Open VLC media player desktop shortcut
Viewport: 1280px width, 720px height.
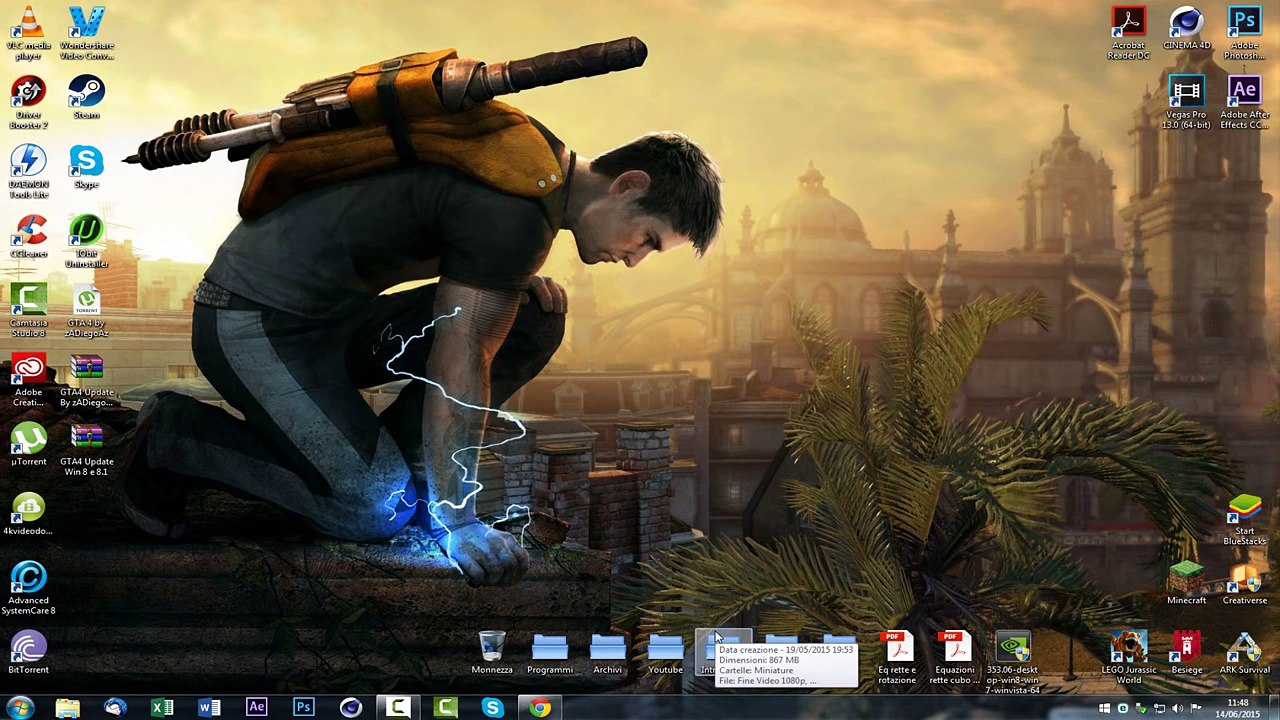pos(29,24)
